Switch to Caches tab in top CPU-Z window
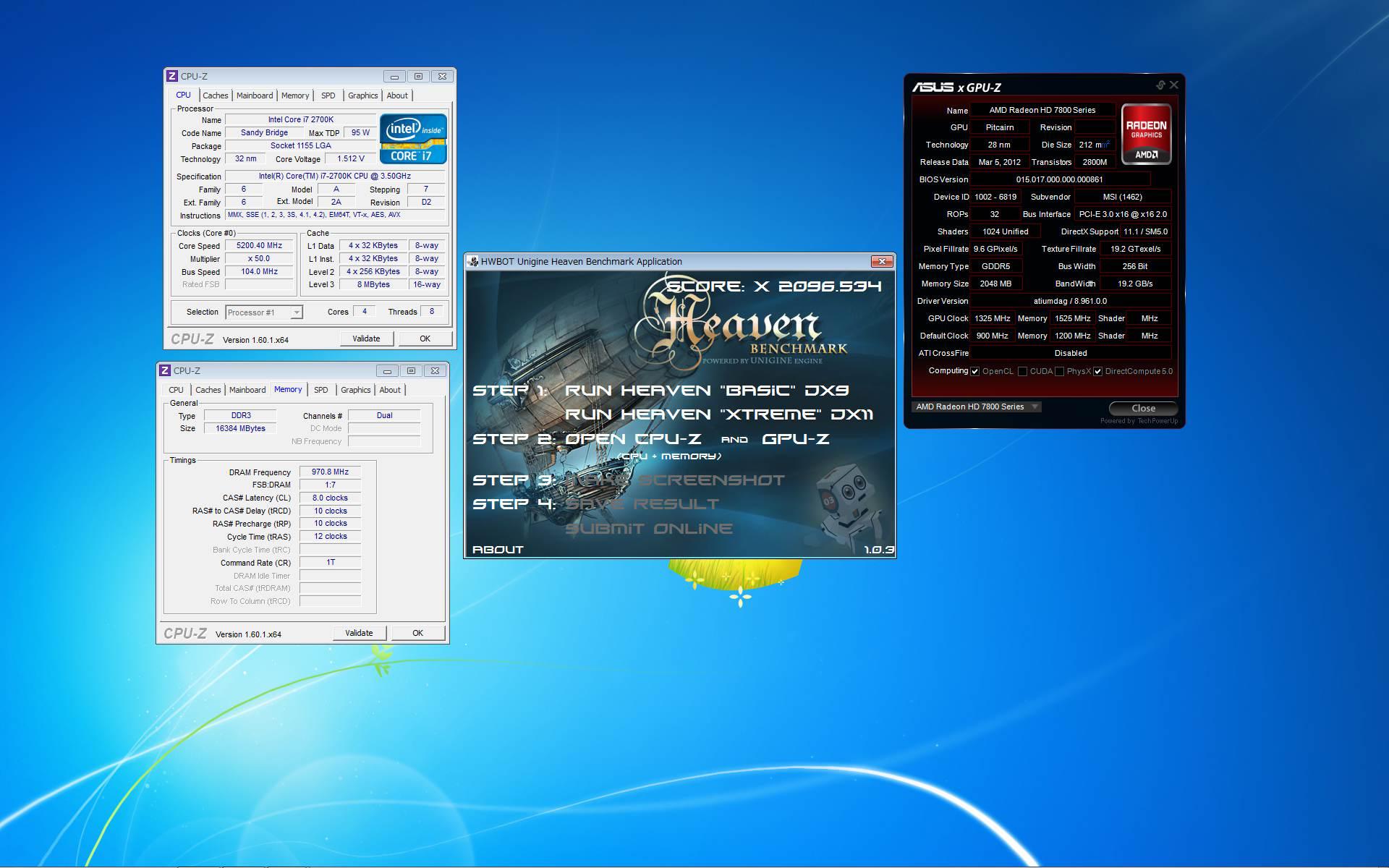Image resolution: width=1389 pixels, height=868 pixels. point(216,95)
